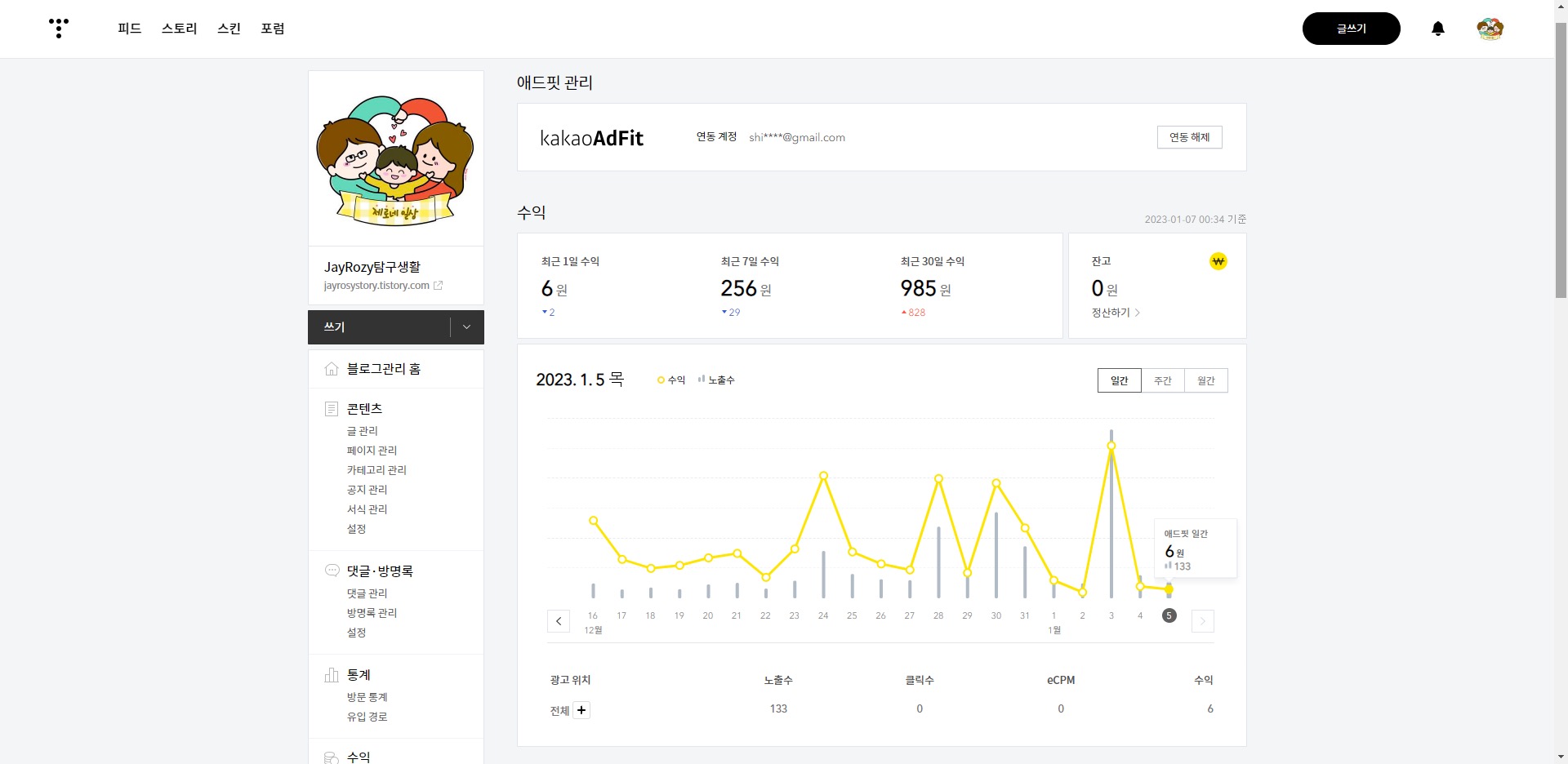Click the page vertical scrollbar
This screenshot has height=764, width=1568.
(1561, 161)
